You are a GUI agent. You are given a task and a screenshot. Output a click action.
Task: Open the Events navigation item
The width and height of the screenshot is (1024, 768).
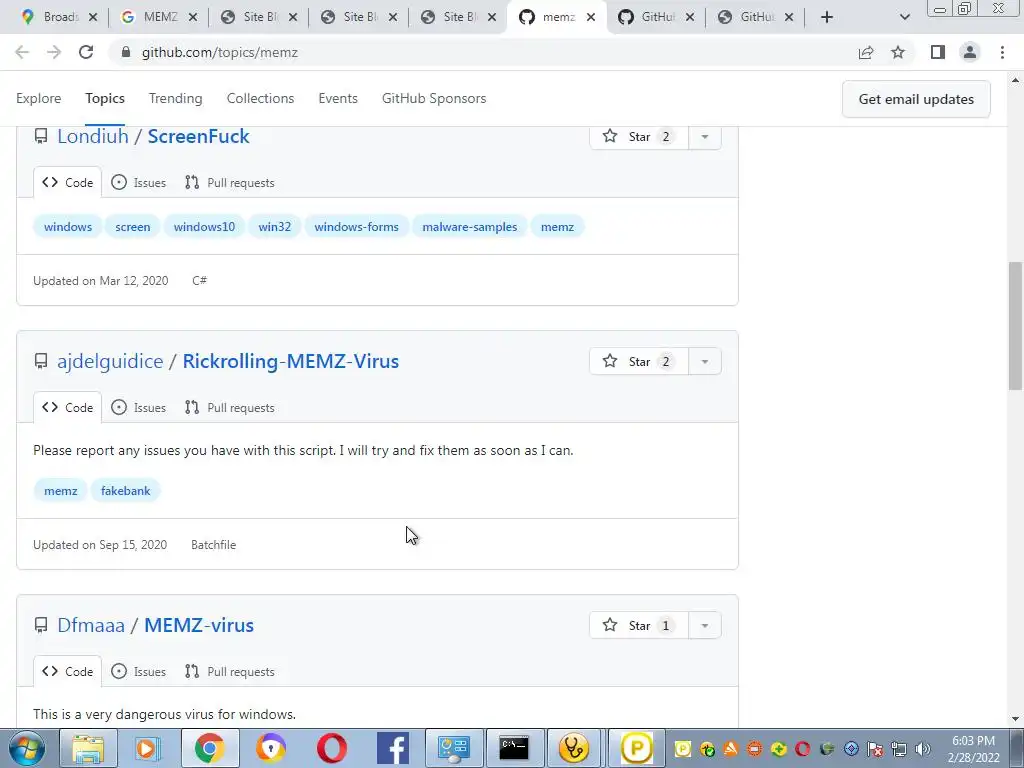click(338, 99)
